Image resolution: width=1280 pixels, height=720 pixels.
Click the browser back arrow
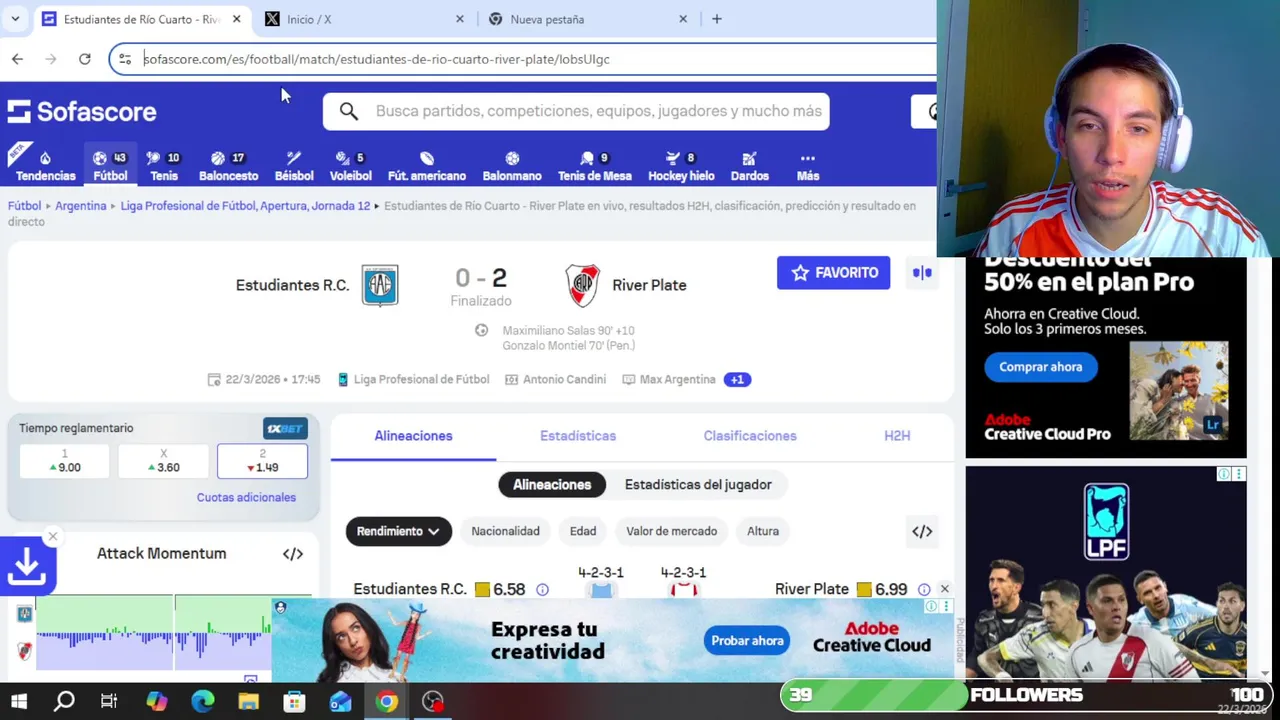coord(17,59)
